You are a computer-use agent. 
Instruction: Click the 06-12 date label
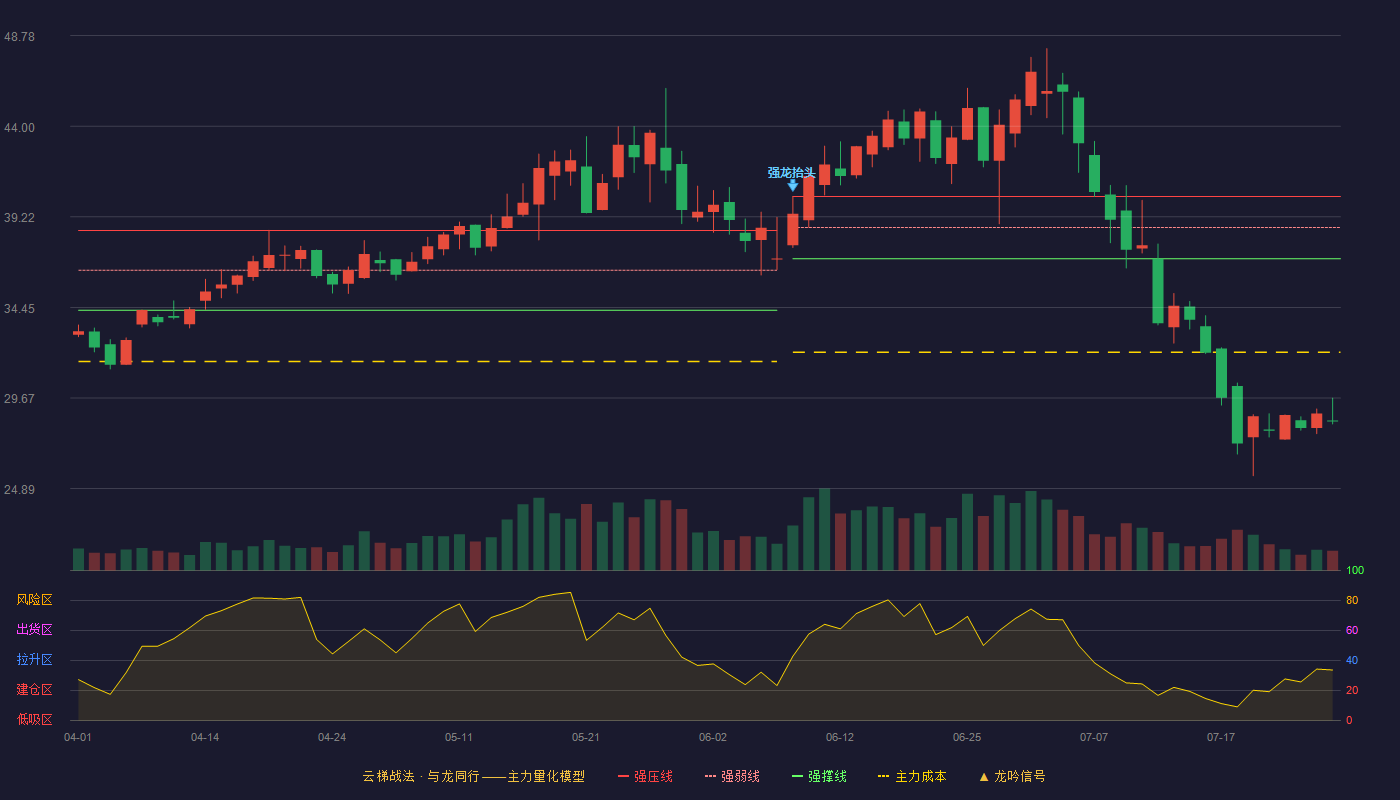[x=840, y=737]
